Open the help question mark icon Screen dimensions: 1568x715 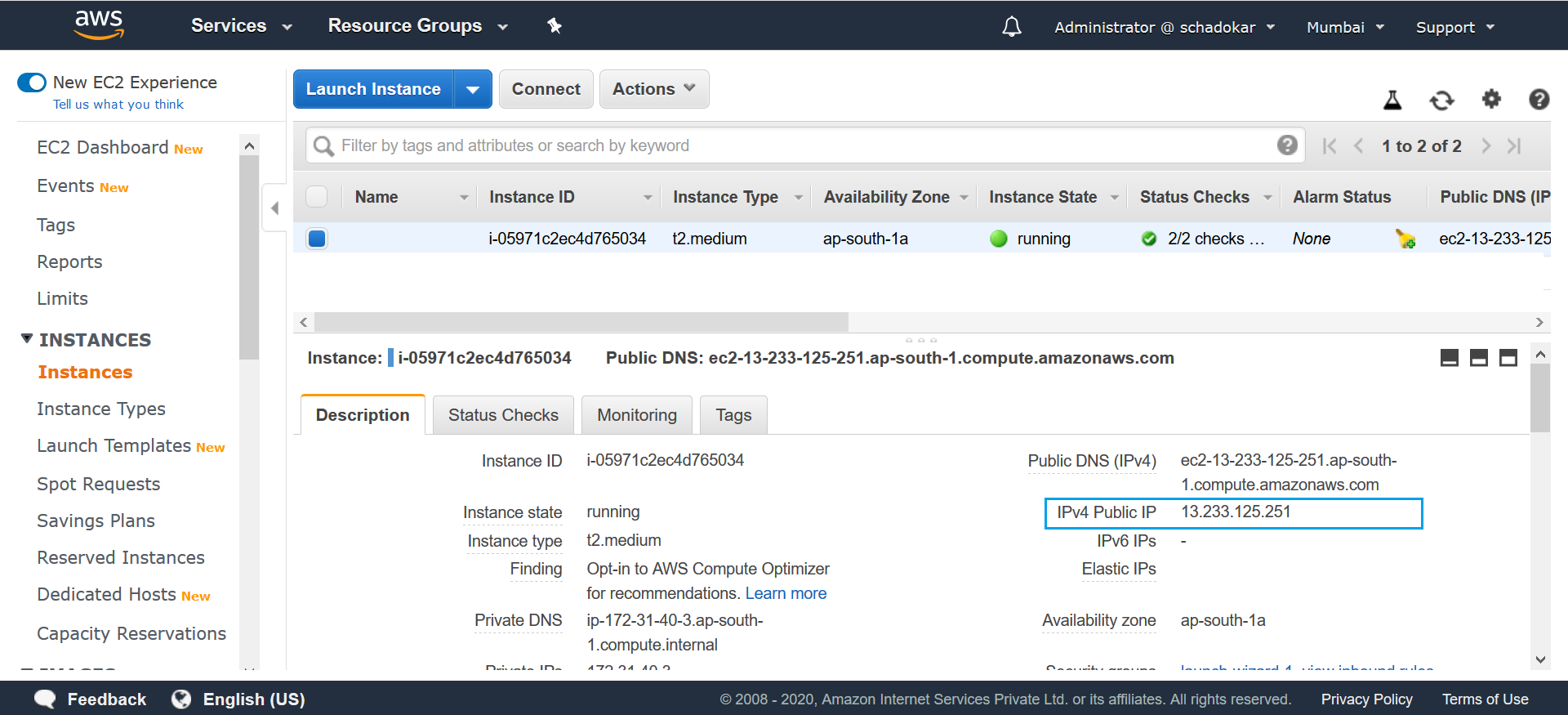tap(1539, 99)
